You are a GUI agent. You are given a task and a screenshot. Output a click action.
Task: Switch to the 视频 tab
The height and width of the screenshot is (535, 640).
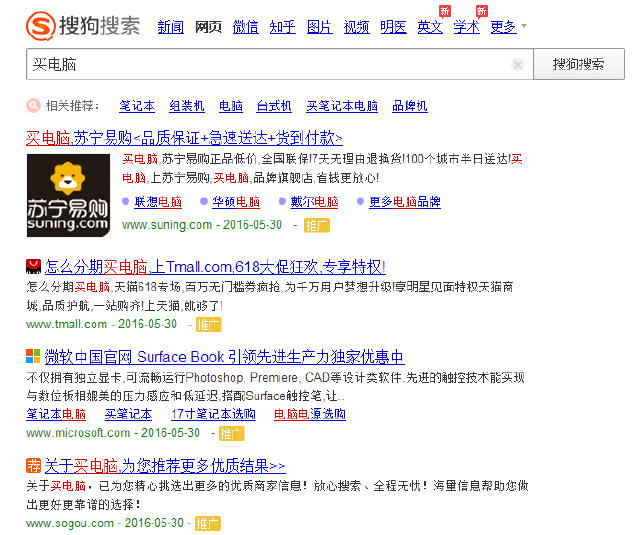pyautogui.click(x=356, y=27)
